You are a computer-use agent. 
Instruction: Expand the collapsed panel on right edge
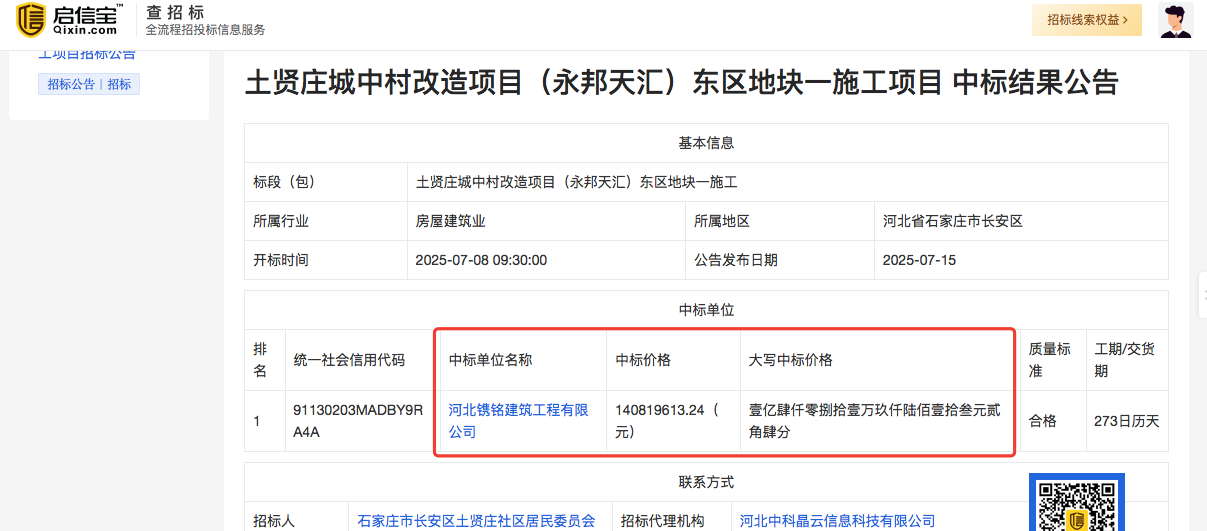[x=1201, y=295]
